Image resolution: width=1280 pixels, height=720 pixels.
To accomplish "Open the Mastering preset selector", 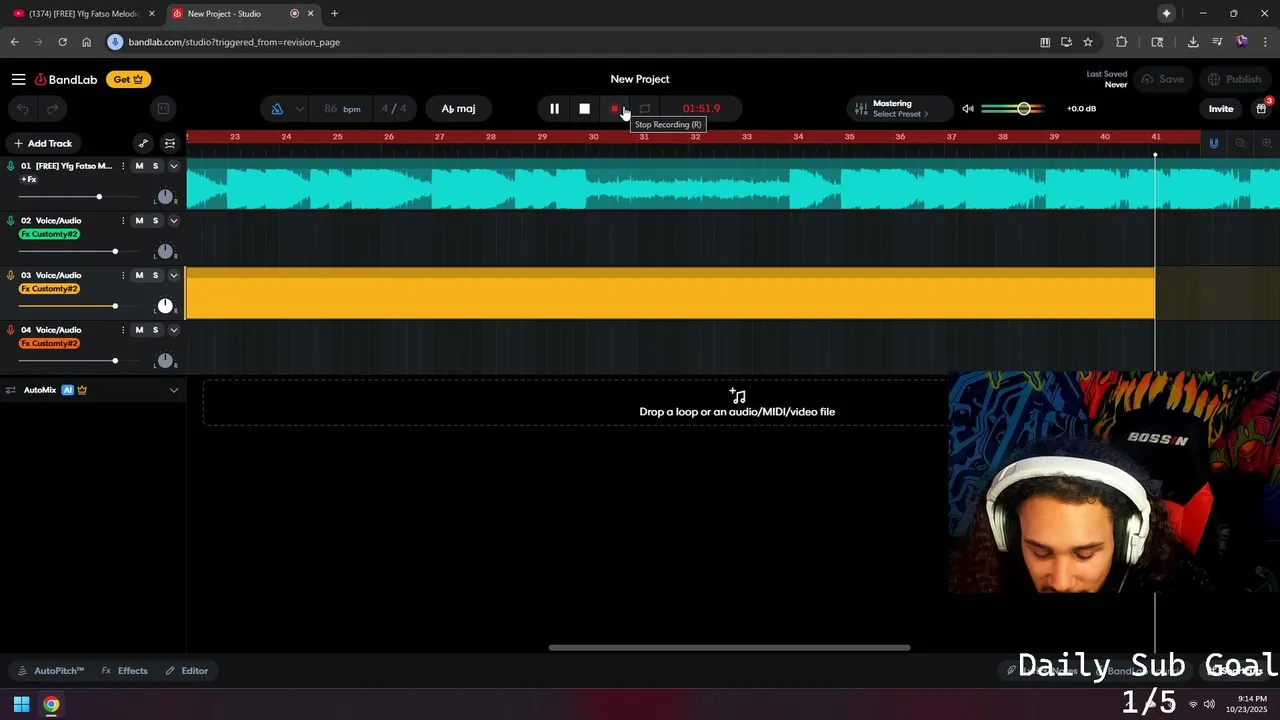I will point(900,108).
